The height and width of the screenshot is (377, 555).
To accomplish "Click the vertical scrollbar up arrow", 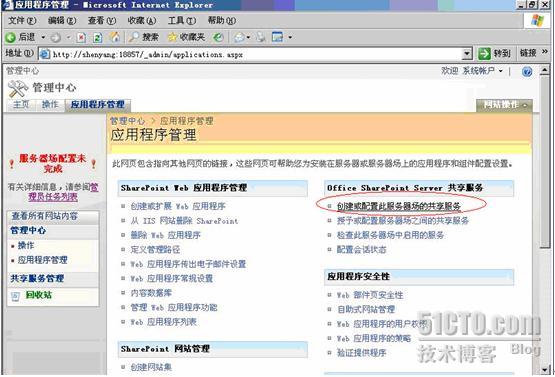I will (545, 70).
